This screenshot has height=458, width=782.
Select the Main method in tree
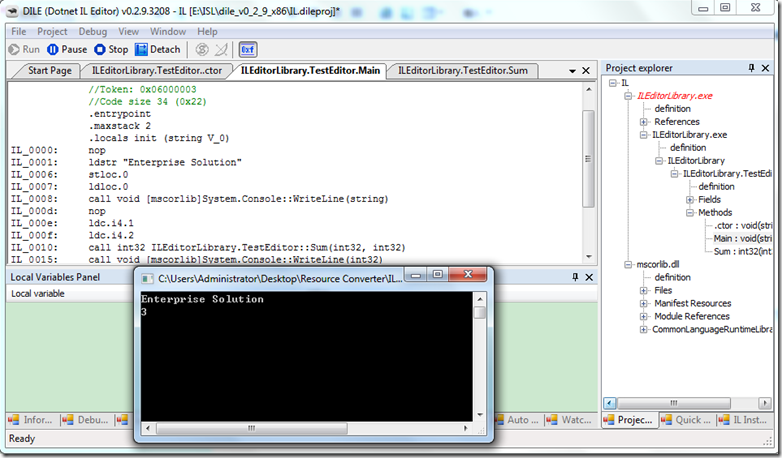tap(742, 238)
